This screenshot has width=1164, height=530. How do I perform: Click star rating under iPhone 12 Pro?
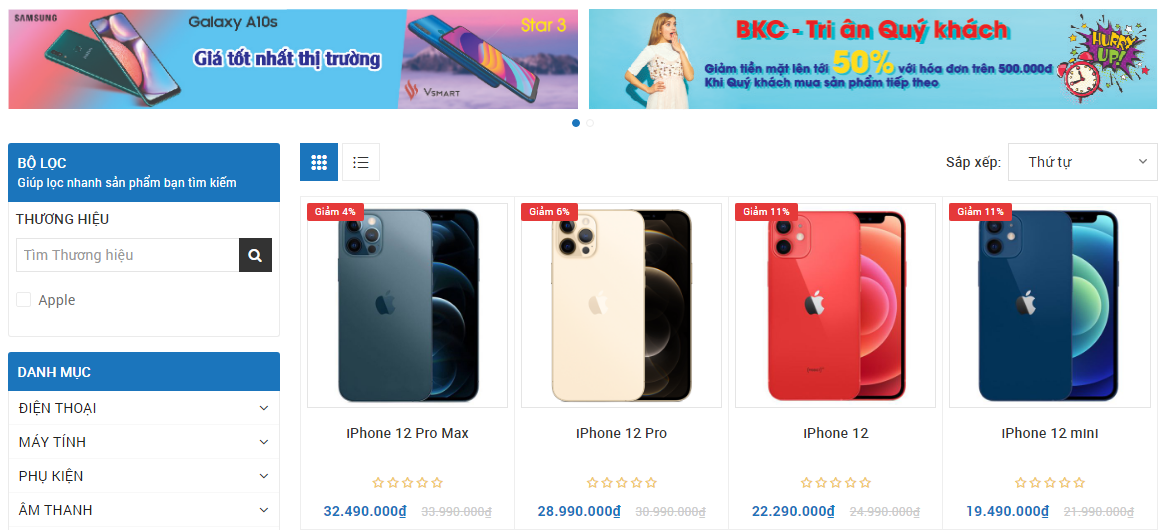pyautogui.click(x=621, y=482)
